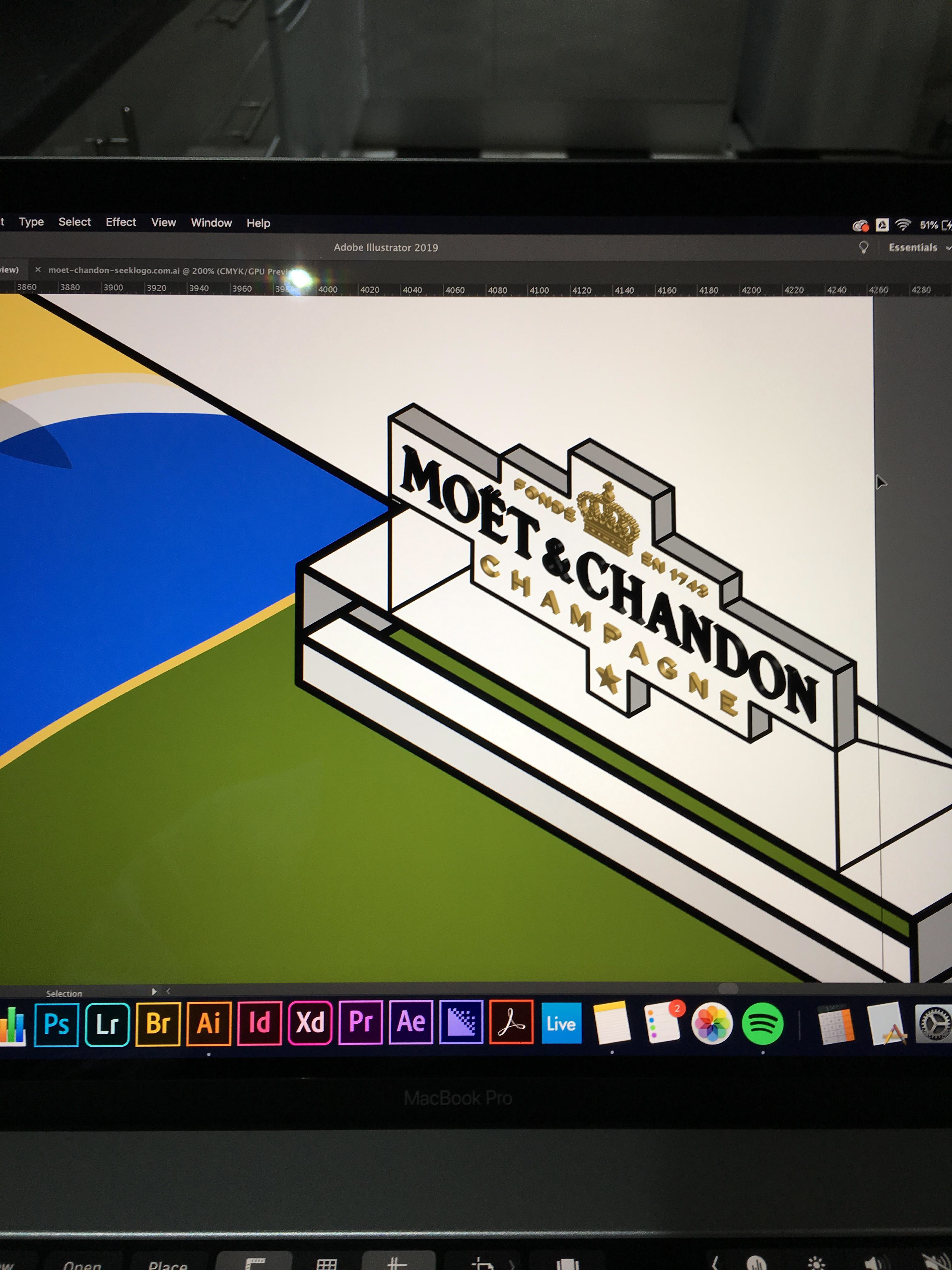Open Adobe Bridge in the Dock
Viewport: 952px width, 1270px height.
tap(158, 1024)
